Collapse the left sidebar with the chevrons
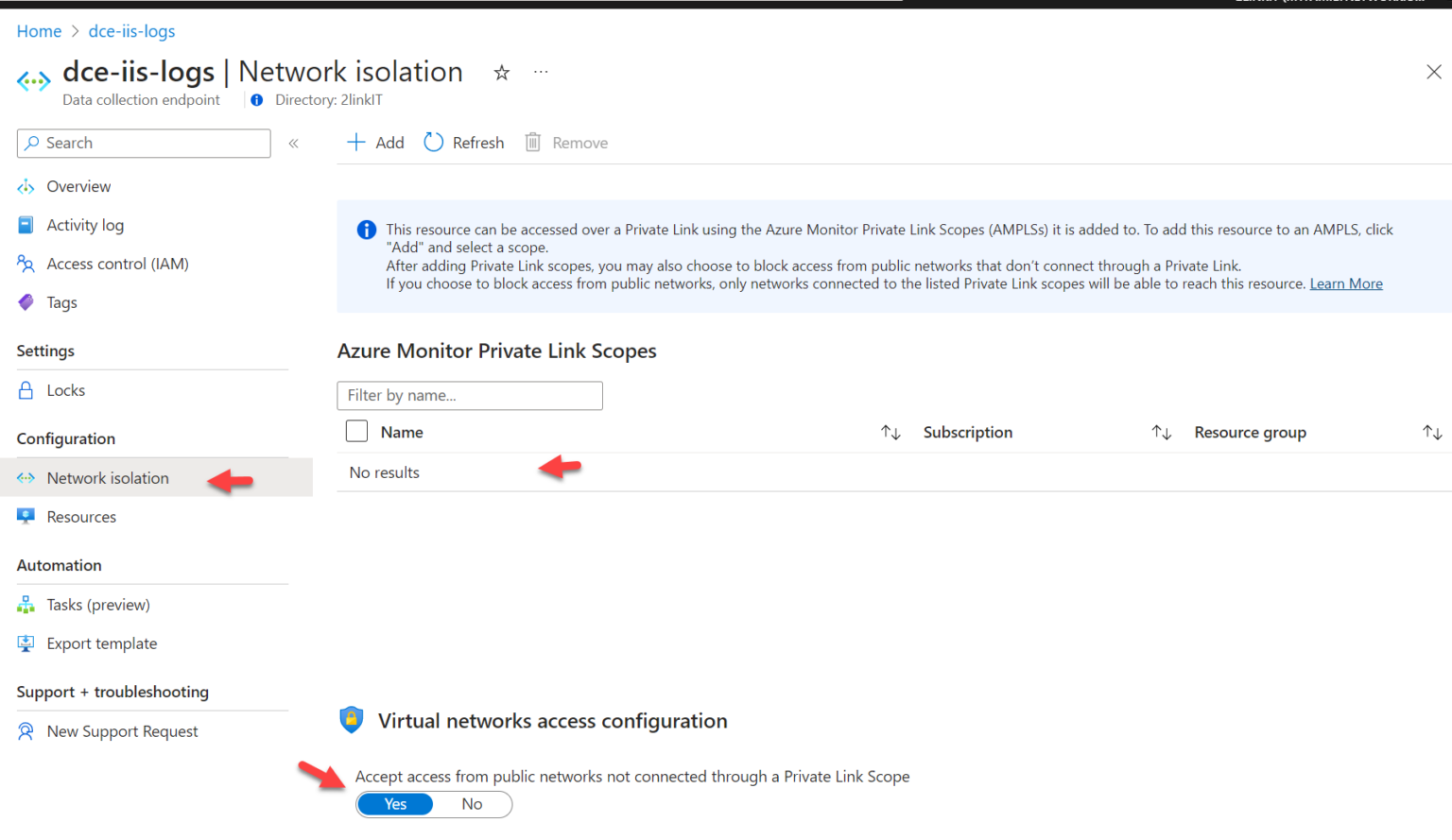 (294, 143)
